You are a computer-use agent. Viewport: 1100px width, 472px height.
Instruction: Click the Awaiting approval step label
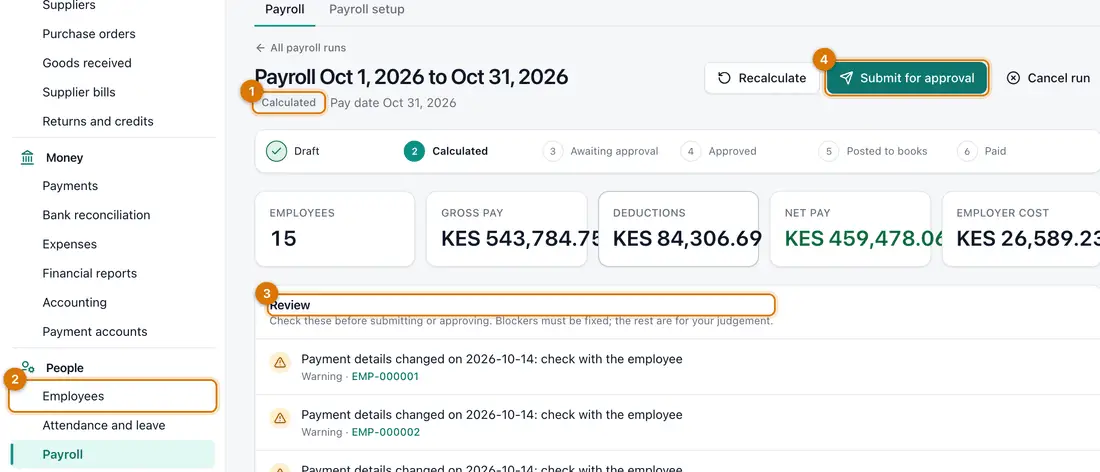click(615, 151)
